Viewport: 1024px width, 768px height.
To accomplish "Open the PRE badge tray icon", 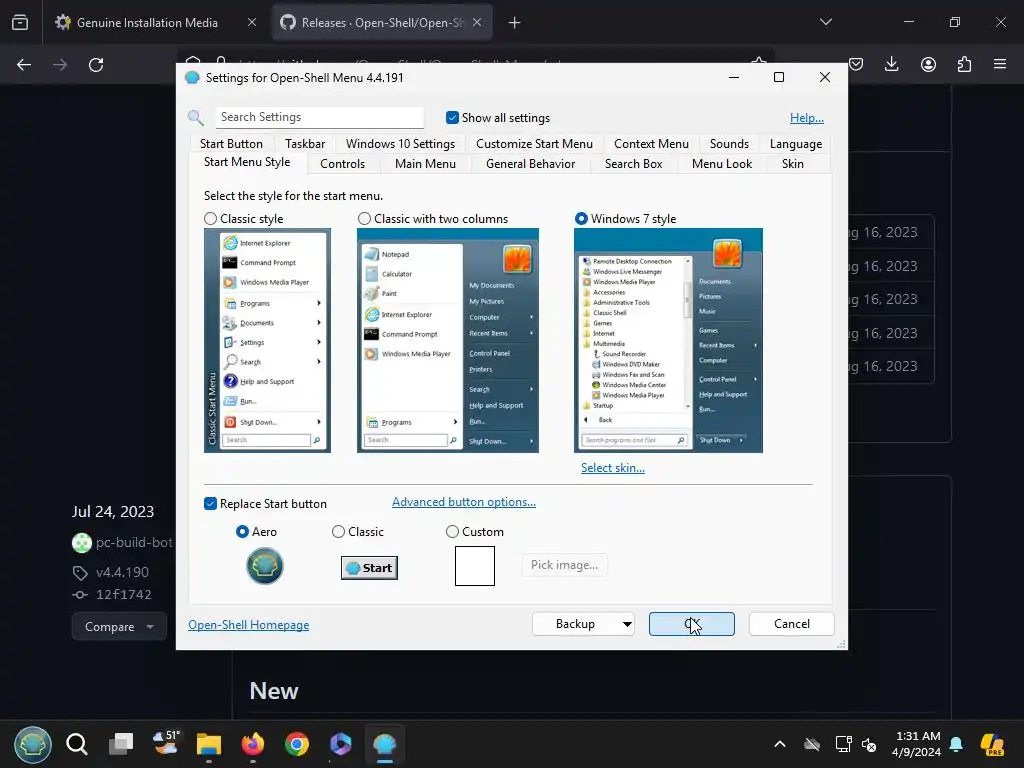I will pyautogui.click(x=992, y=744).
